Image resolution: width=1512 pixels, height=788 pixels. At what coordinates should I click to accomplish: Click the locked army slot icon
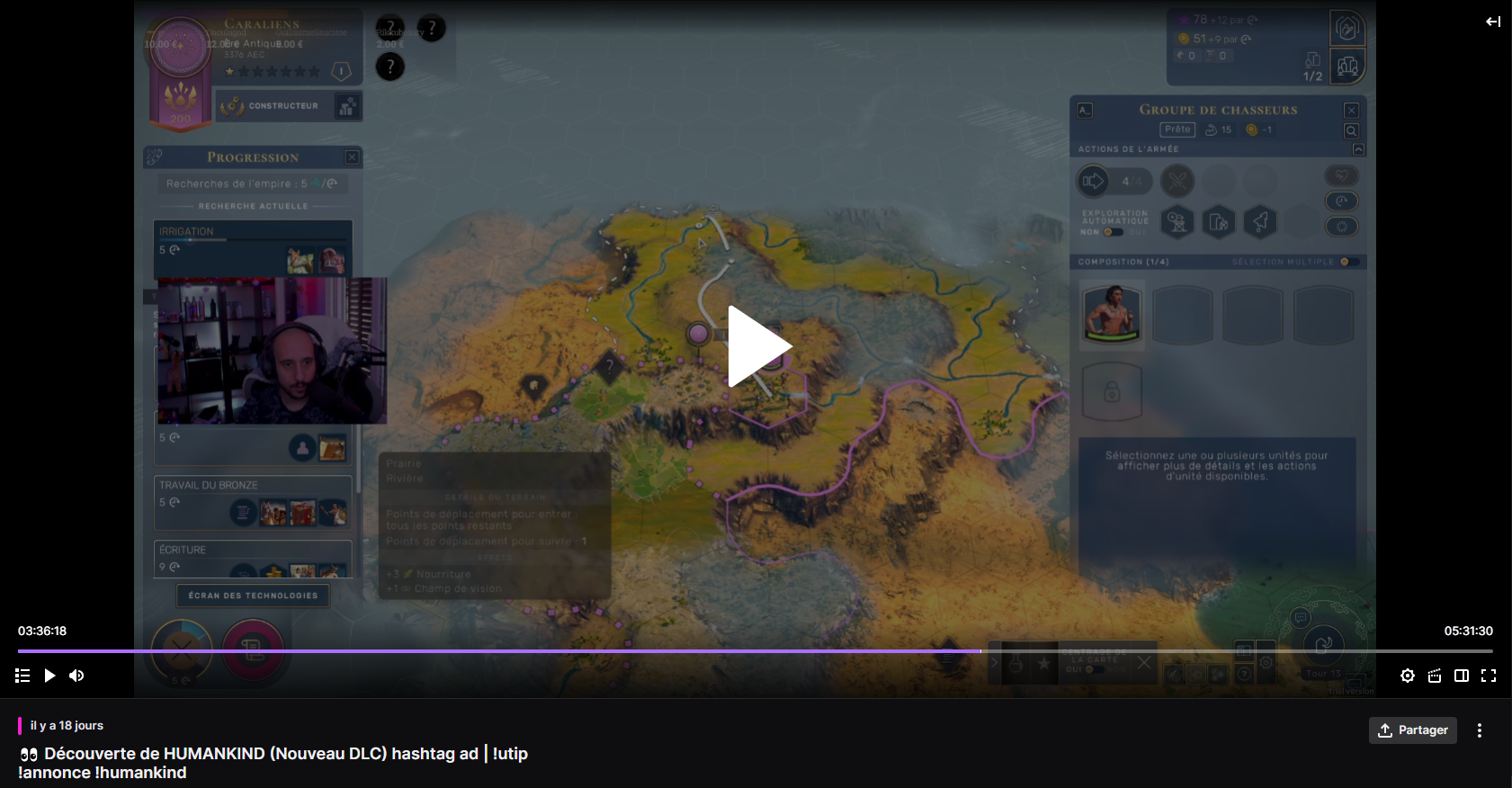1112,391
